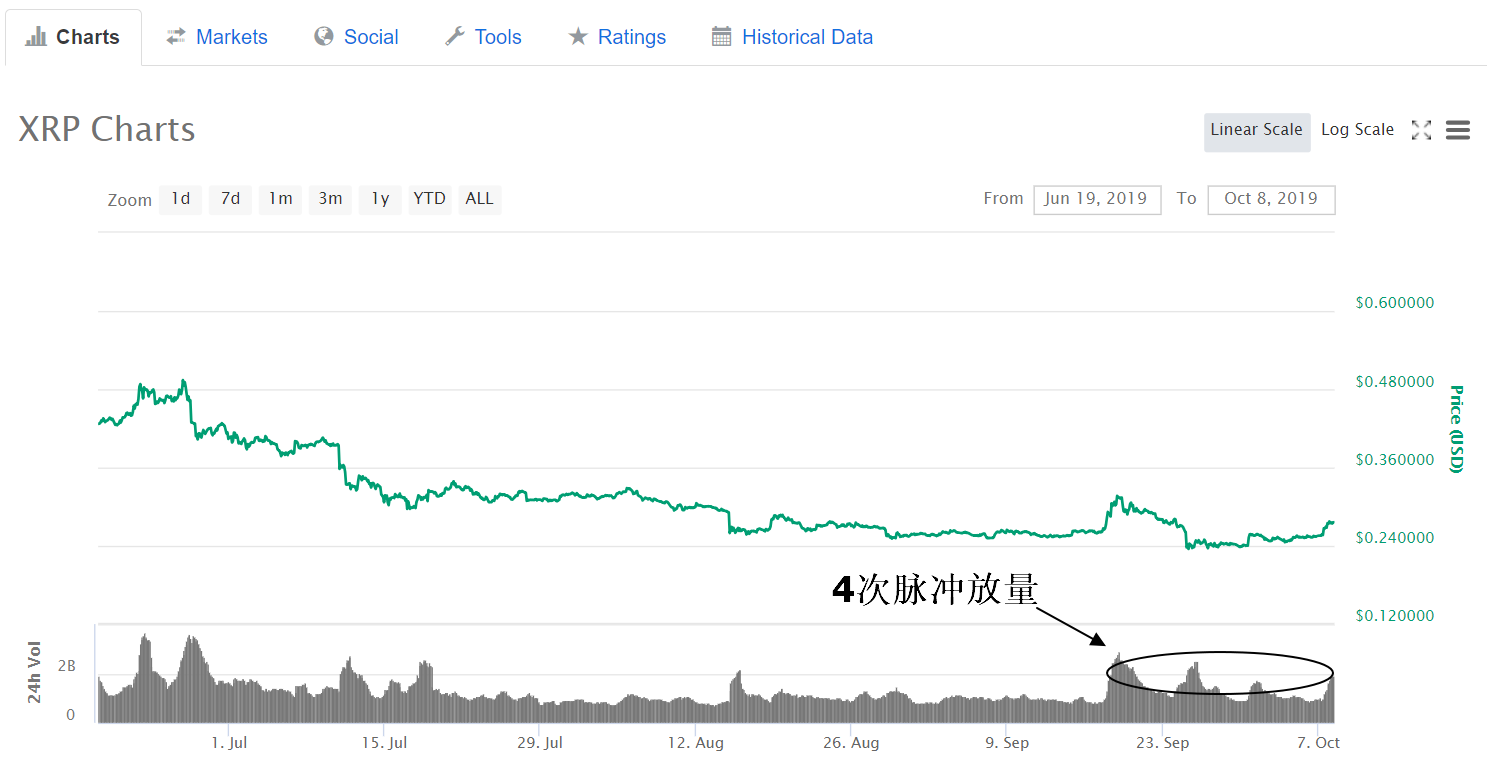Screen dimensions: 1487x761
Task: Click the $0.240000 price axis label
Action: (1395, 538)
